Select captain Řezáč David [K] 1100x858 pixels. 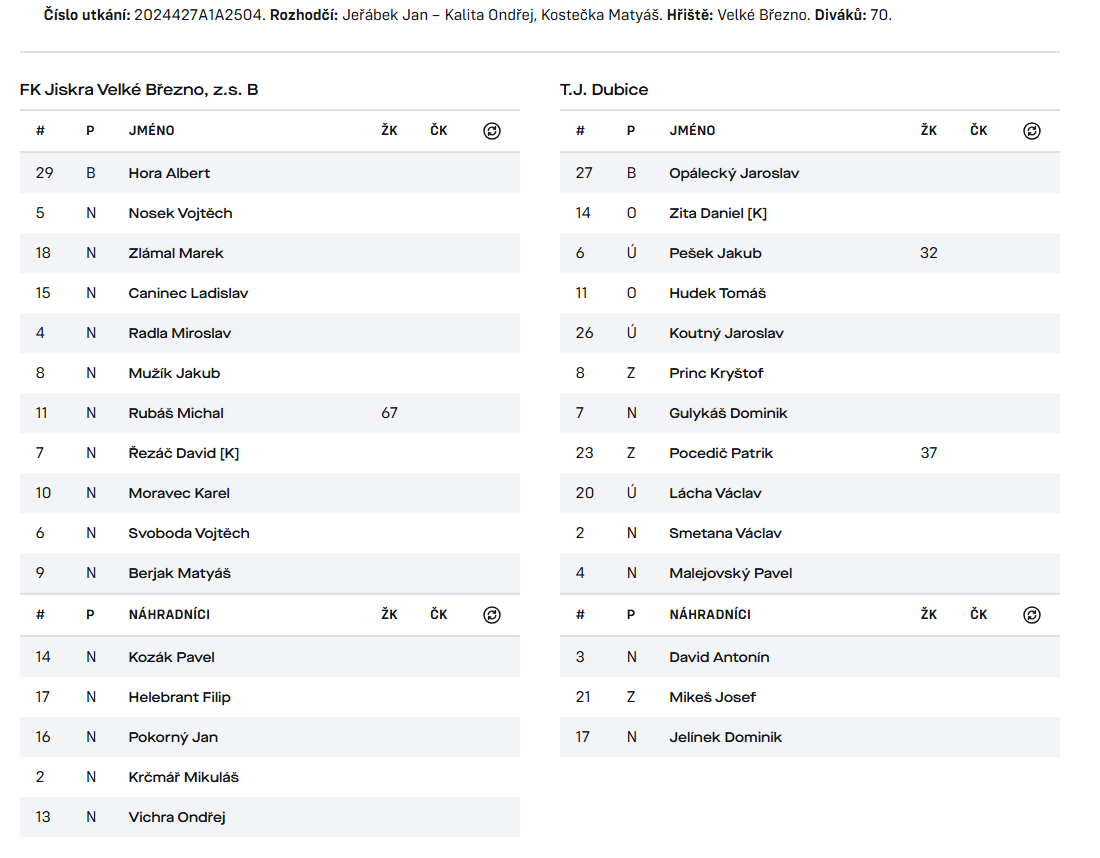(184, 453)
